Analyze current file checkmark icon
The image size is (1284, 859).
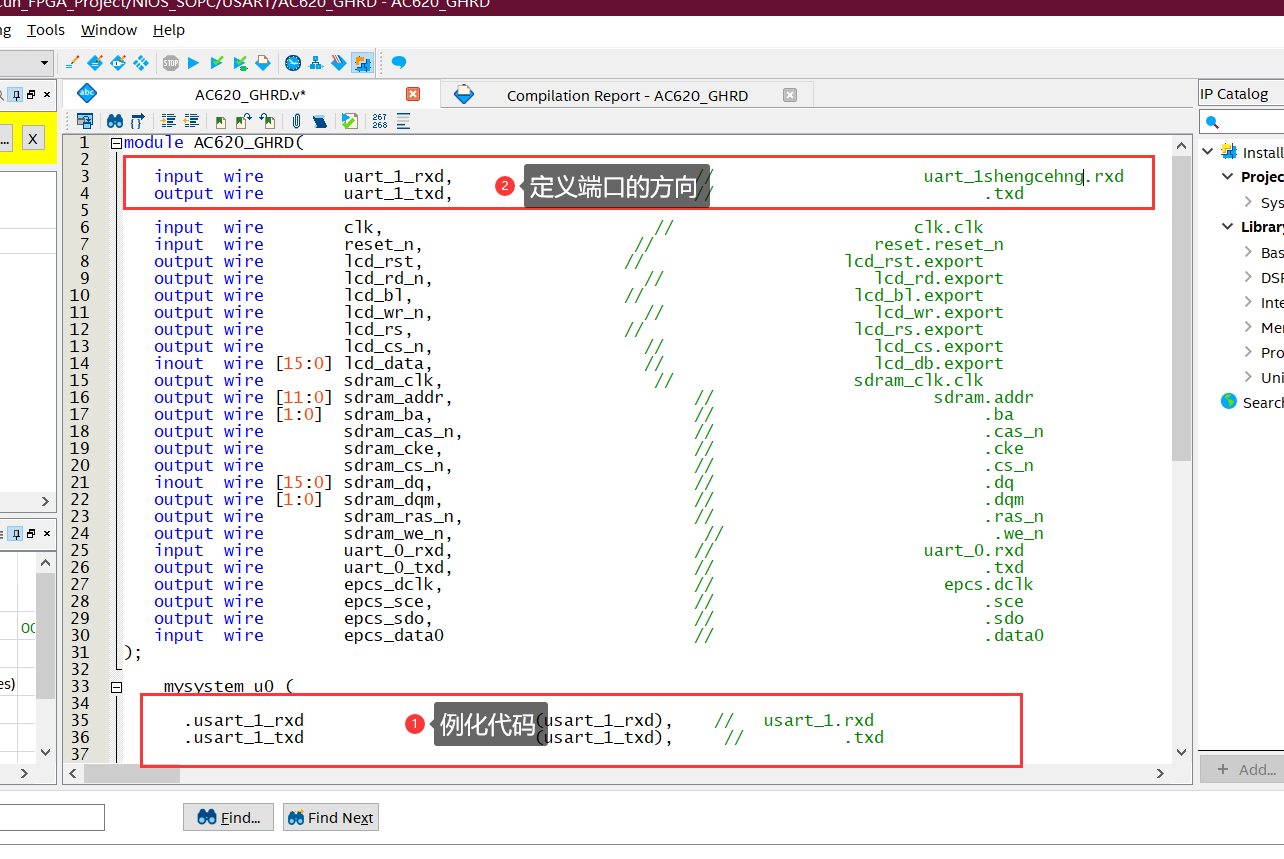349,121
